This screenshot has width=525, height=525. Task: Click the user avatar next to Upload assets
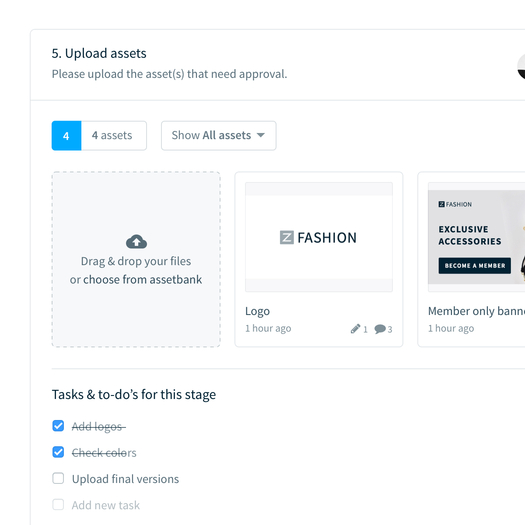point(521,67)
